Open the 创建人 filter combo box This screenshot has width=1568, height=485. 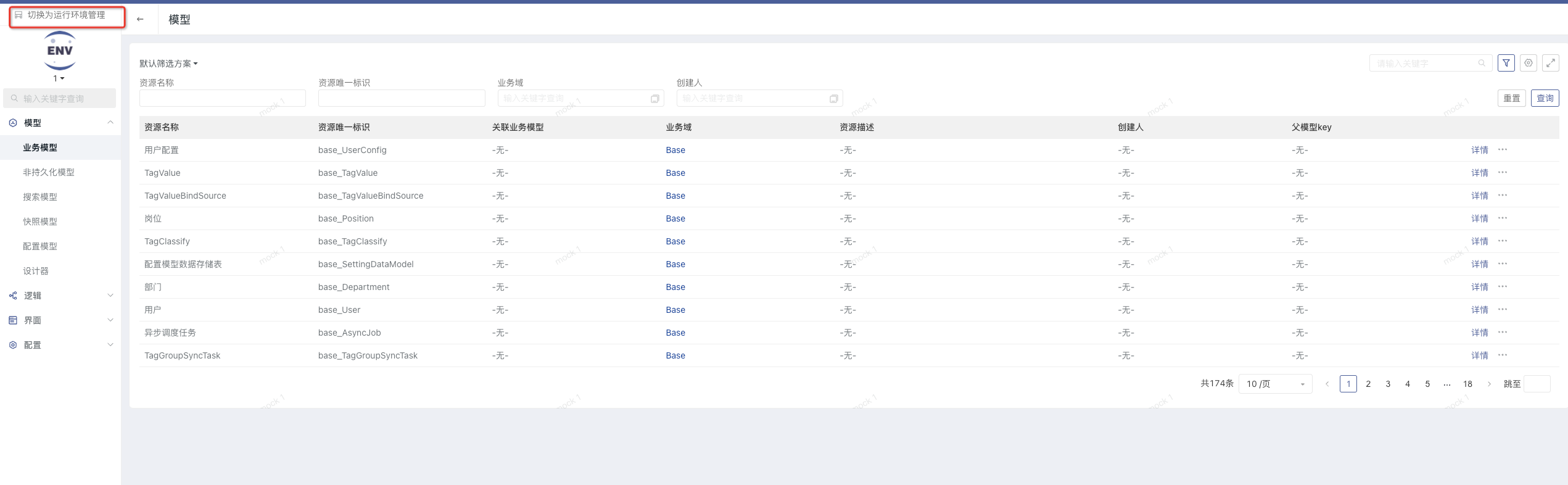pyautogui.click(x=759, y=99)
